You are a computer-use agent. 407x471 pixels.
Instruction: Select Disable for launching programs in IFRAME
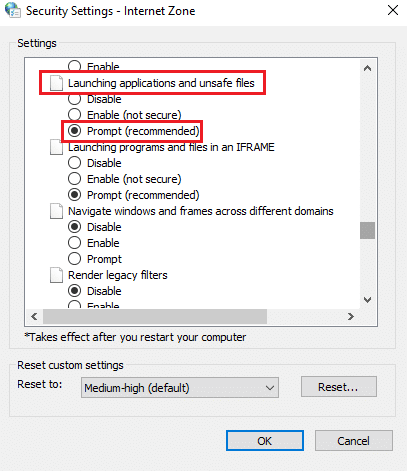[95, 163]
